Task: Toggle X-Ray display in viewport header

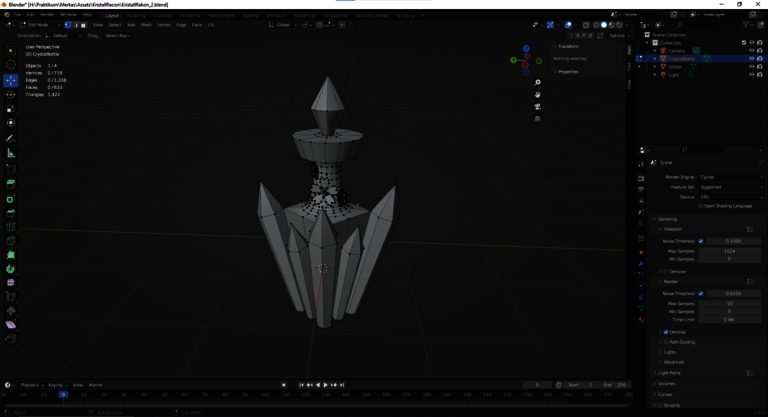Action: pos(586,25)
